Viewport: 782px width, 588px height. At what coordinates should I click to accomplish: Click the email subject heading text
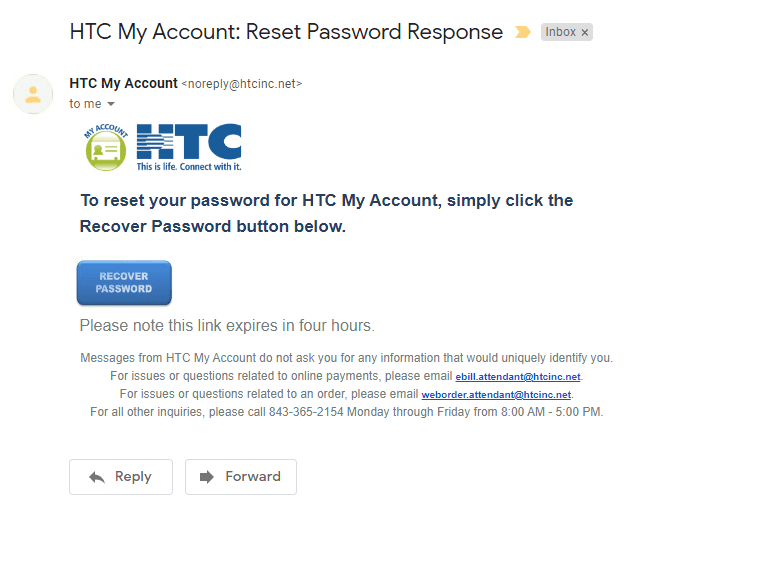(x=286, y=32)
